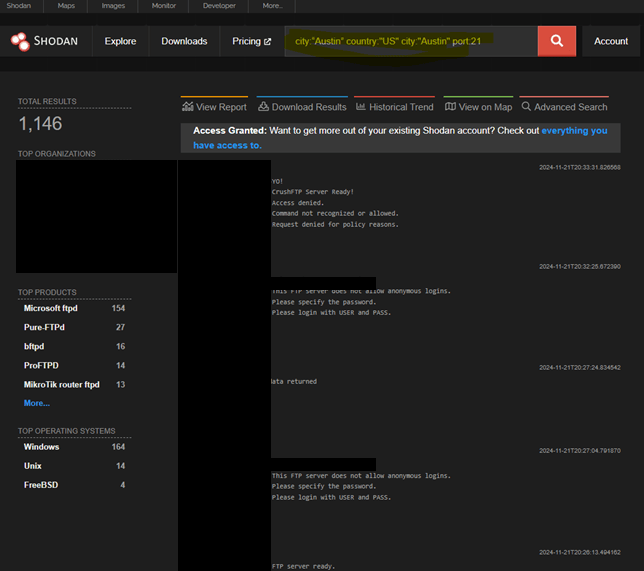
Task: Click the View on Map icon
Action: pyautogui.click(x=450, y=107)
